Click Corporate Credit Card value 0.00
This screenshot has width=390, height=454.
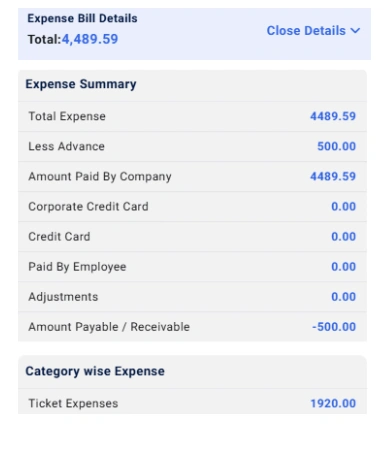pos(343,207)
